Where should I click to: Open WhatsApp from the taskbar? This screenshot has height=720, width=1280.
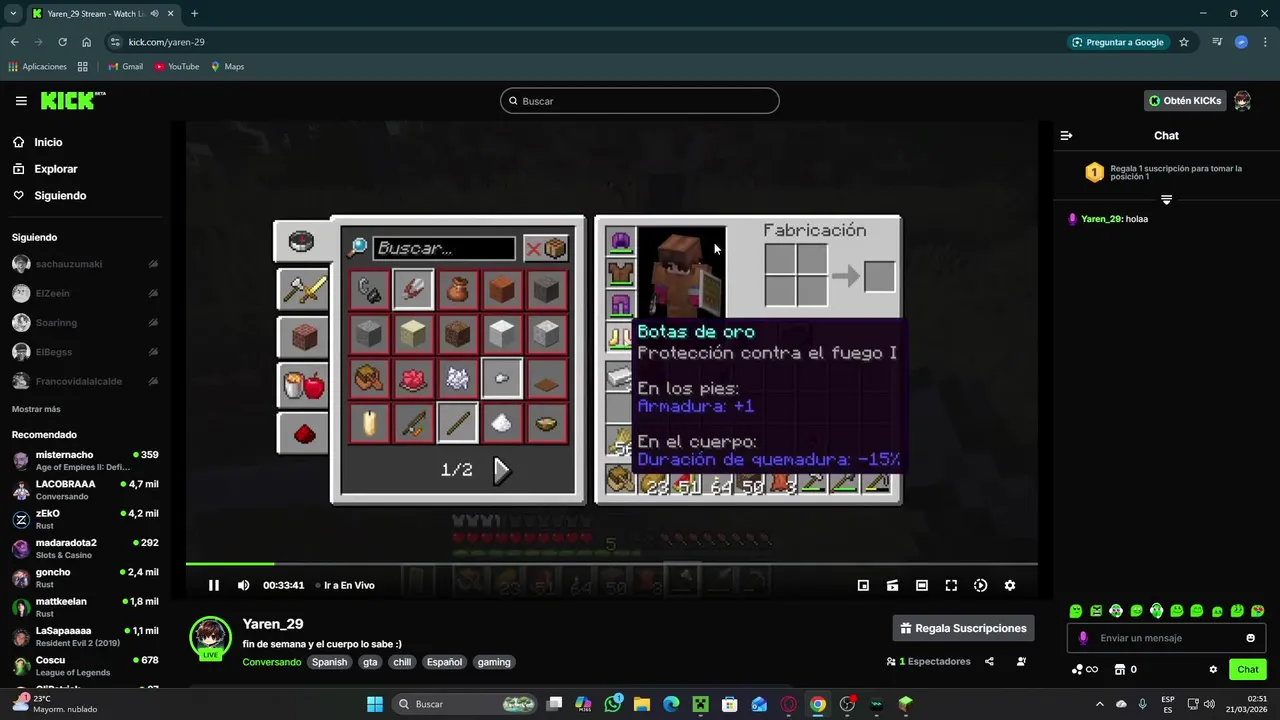(x=613, y=704)
